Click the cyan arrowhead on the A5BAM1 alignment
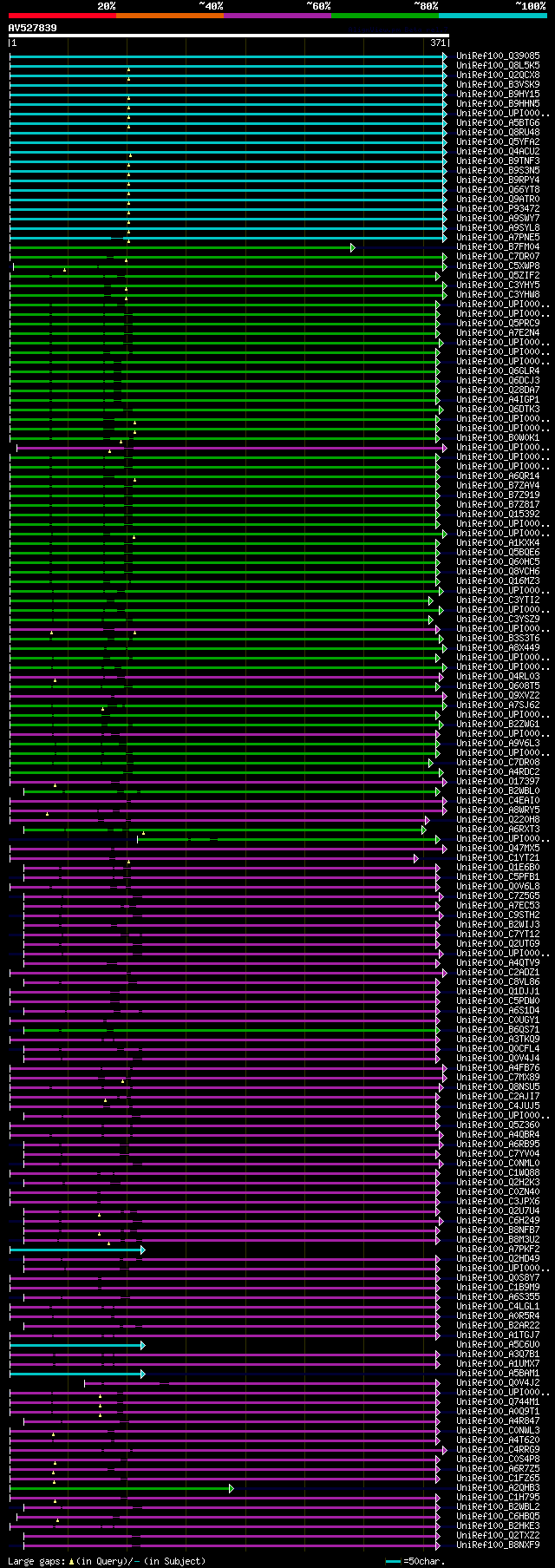The width and height of the screenshot is (555, 1568). 143,1374
